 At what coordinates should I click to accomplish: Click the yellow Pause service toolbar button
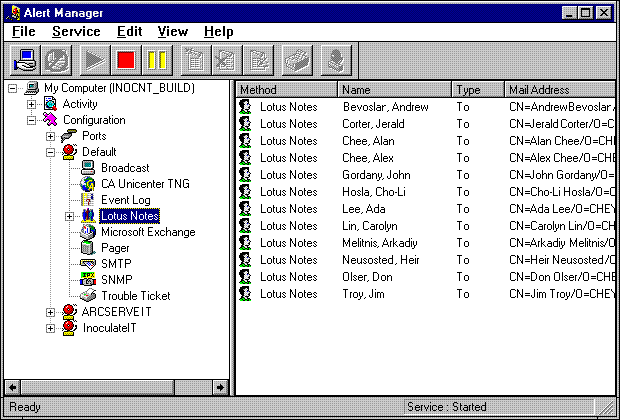point(157,61)
